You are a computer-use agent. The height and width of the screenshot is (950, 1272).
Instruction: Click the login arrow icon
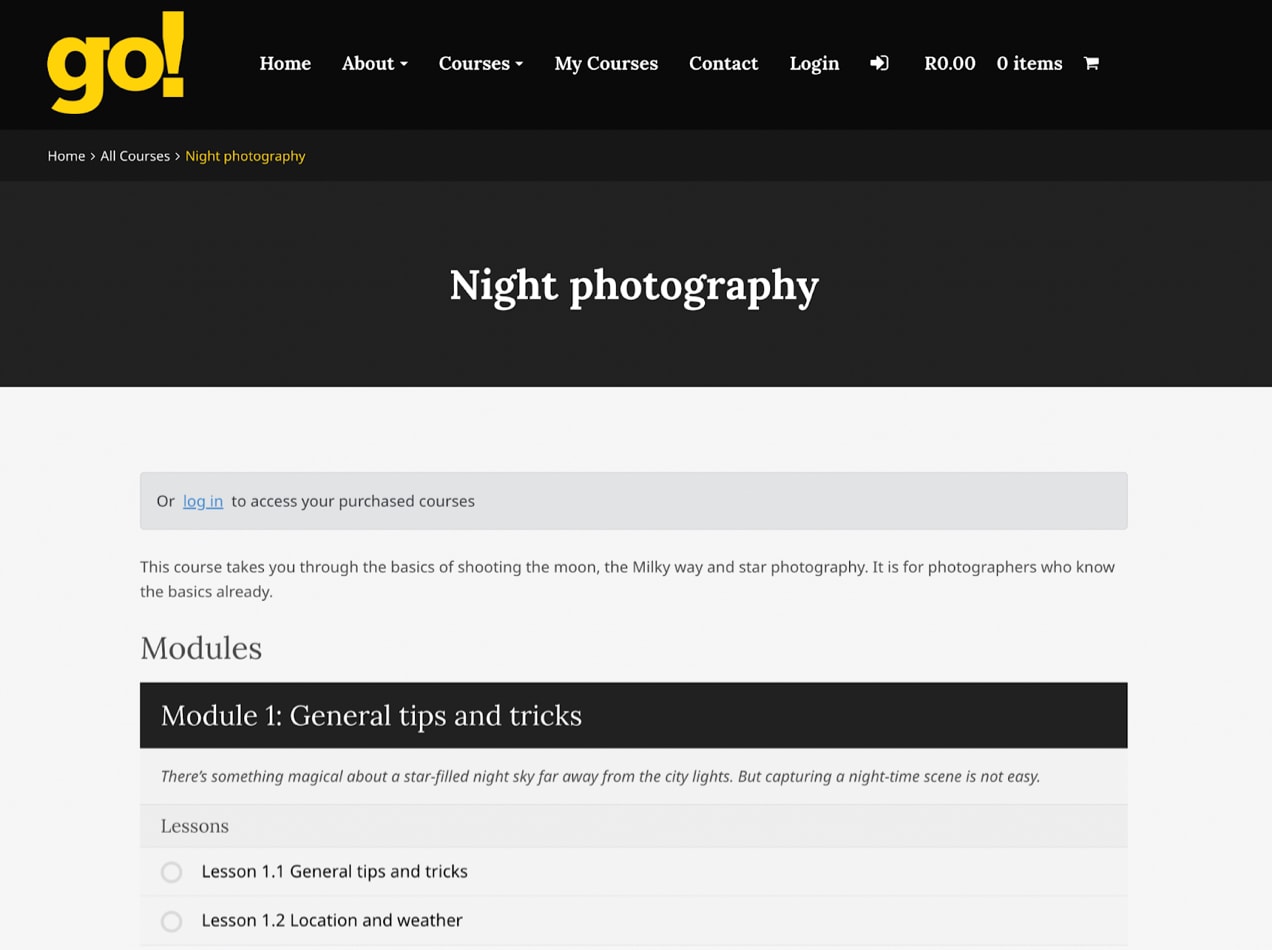click(879, 63)
